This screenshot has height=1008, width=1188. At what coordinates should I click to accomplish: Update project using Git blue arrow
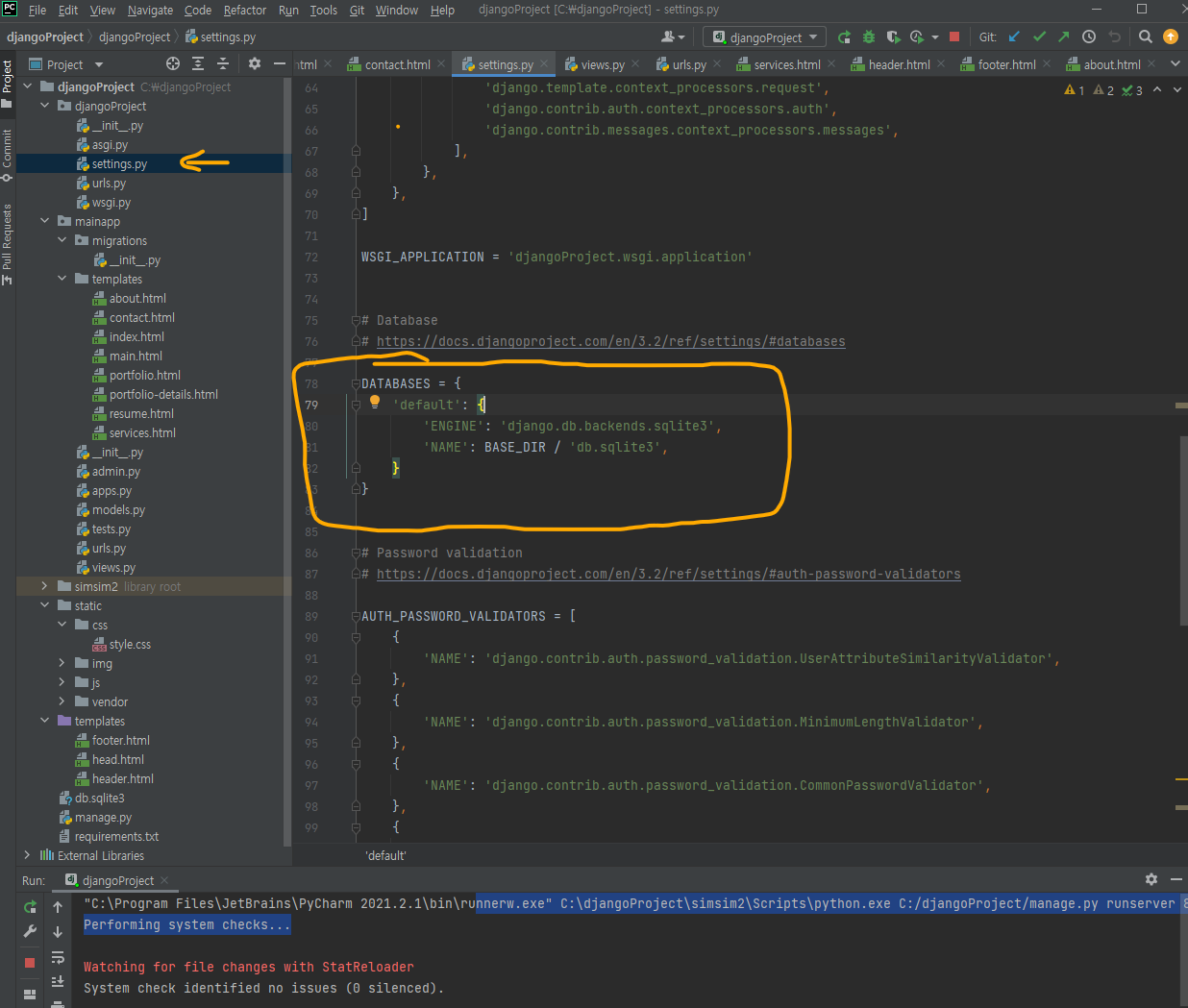coord(1014,37)
